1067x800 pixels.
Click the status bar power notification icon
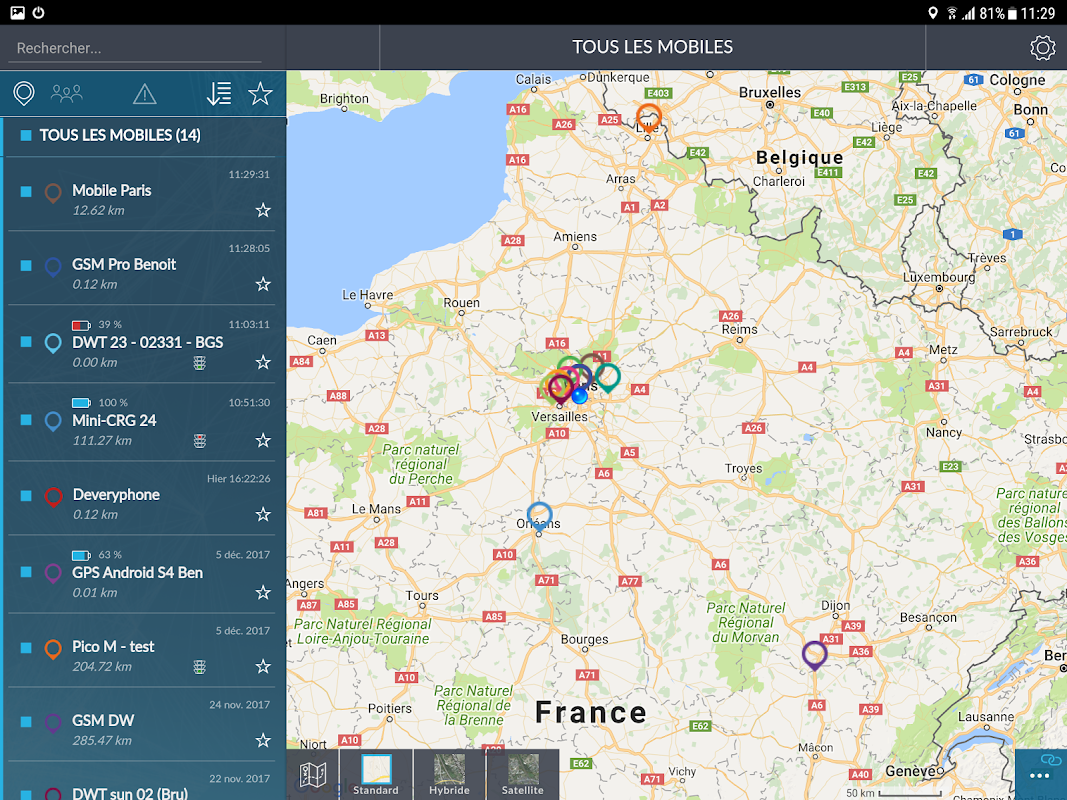click(x=39, y=12)
